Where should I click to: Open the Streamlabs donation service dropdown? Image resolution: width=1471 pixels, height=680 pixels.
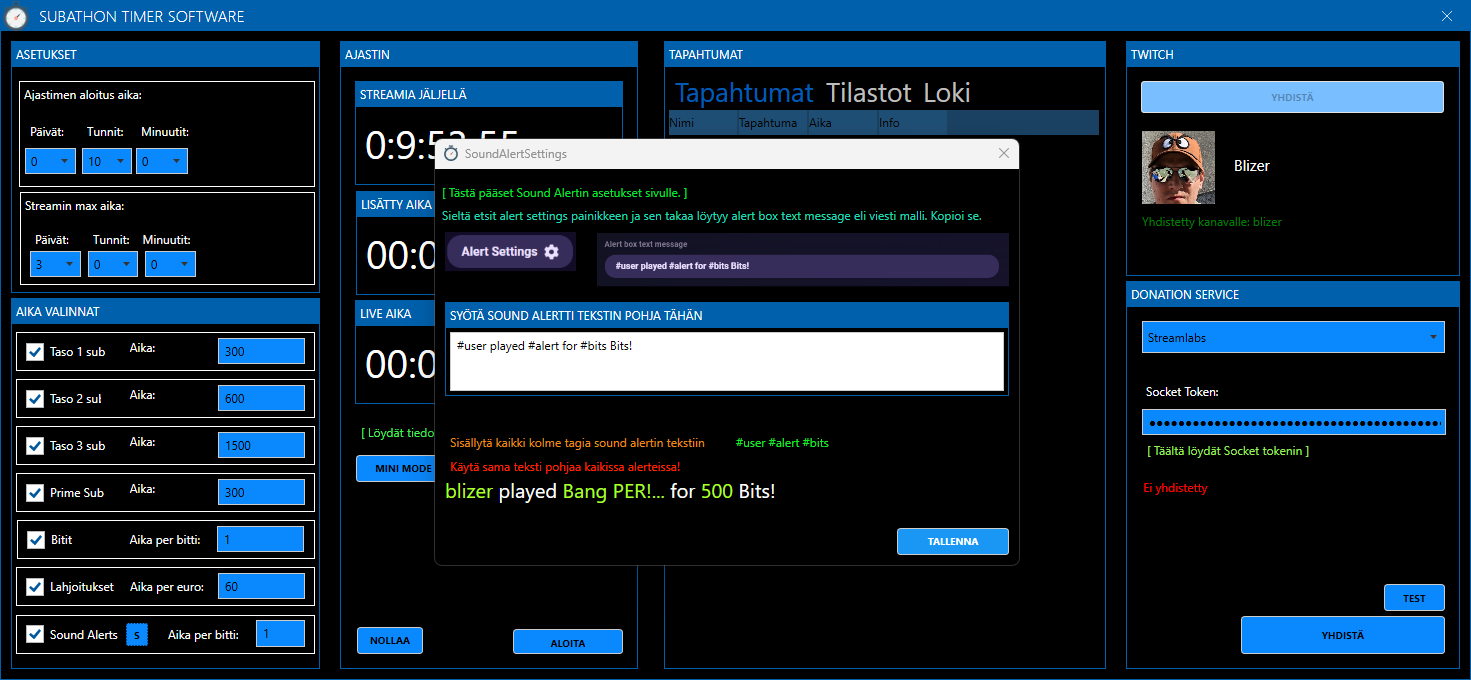click(x=1293, y=338)
